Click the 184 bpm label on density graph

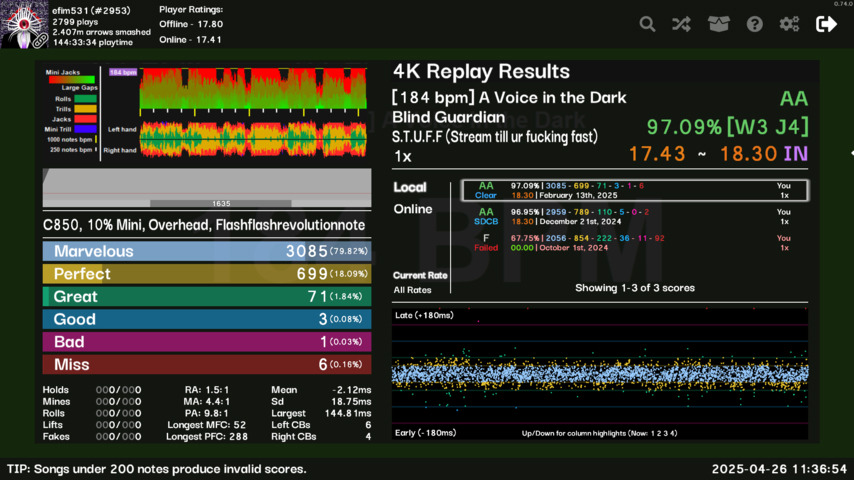tap(122, 73)
